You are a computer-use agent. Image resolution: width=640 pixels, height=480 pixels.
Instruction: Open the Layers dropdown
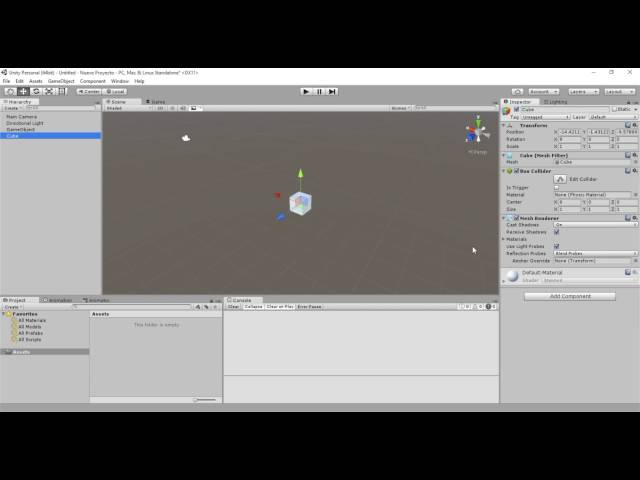(583, 91)
